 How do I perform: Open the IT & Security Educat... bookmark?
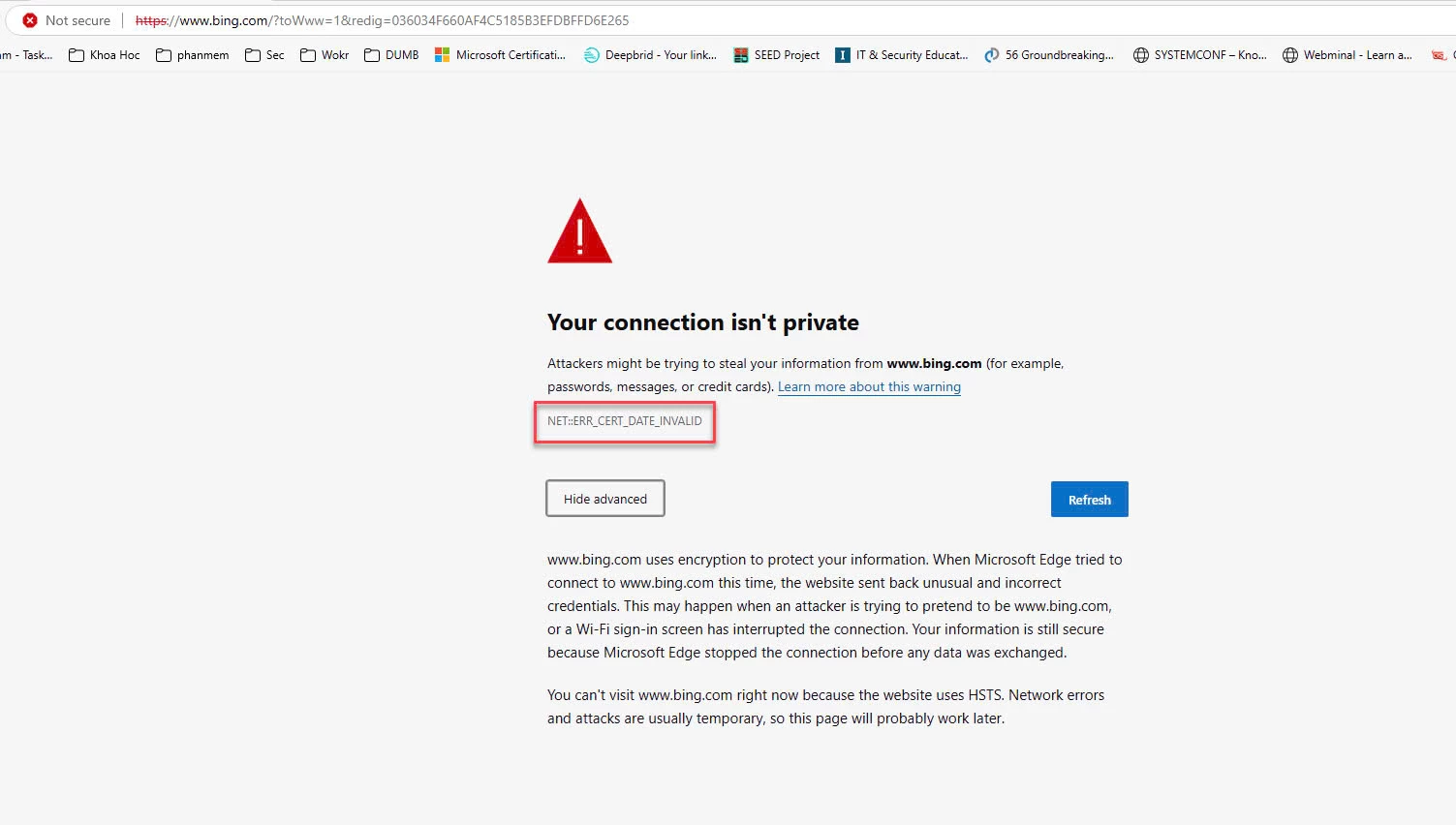click(x=902, y=55)
